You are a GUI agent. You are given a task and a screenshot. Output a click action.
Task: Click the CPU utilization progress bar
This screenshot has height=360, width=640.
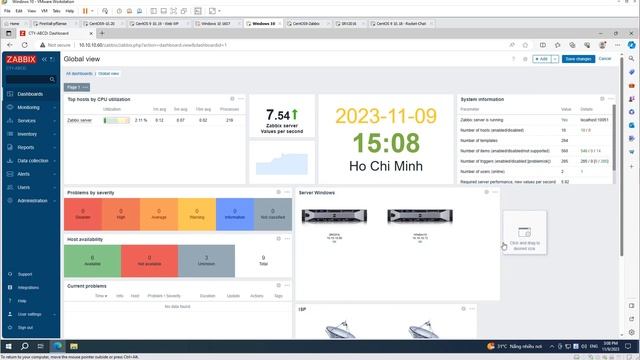[x=117, y=120]
